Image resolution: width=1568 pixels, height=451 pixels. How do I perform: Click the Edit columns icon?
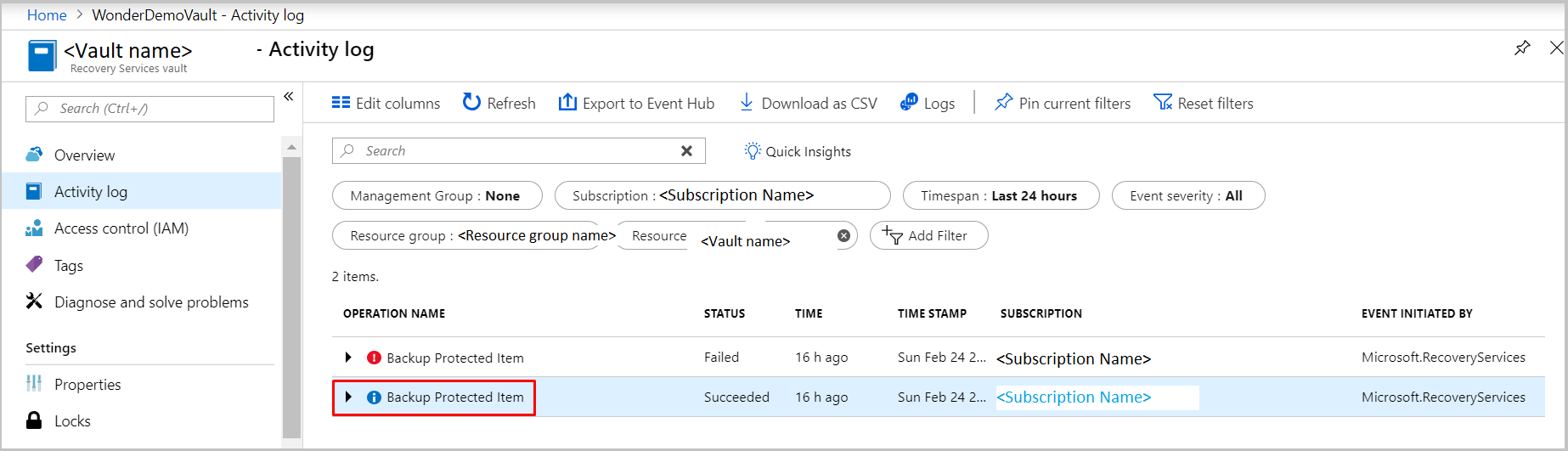point(341,103)
